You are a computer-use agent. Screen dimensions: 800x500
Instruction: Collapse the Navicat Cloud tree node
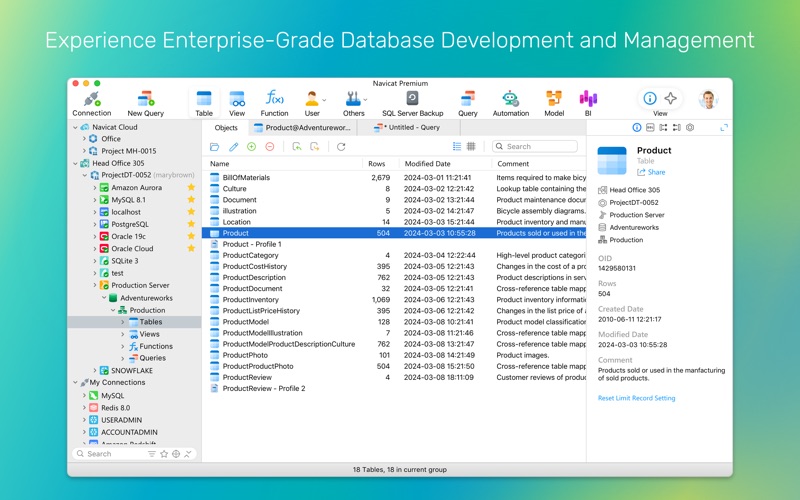[76, 127]
